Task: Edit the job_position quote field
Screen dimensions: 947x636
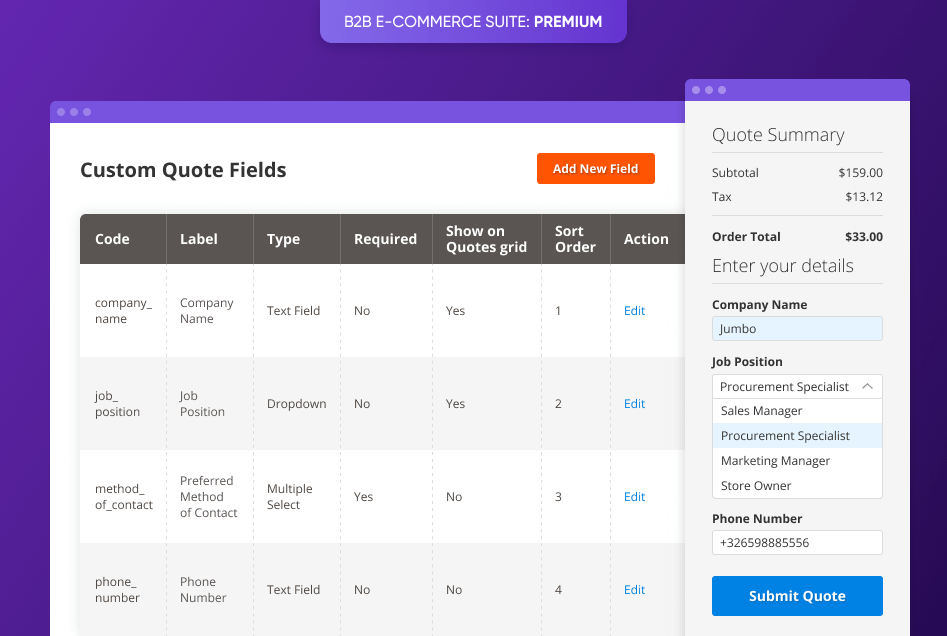Action: click(634, 403)
